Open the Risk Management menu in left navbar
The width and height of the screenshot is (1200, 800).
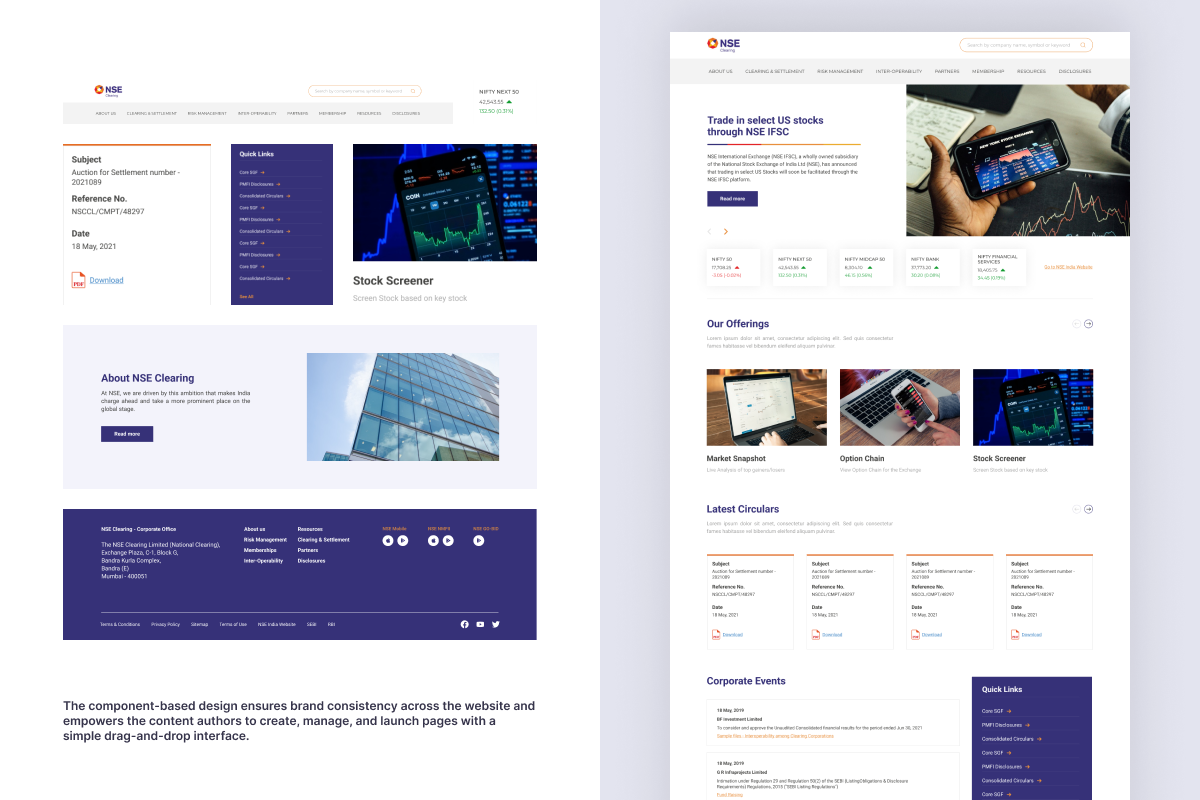(207, 114)
